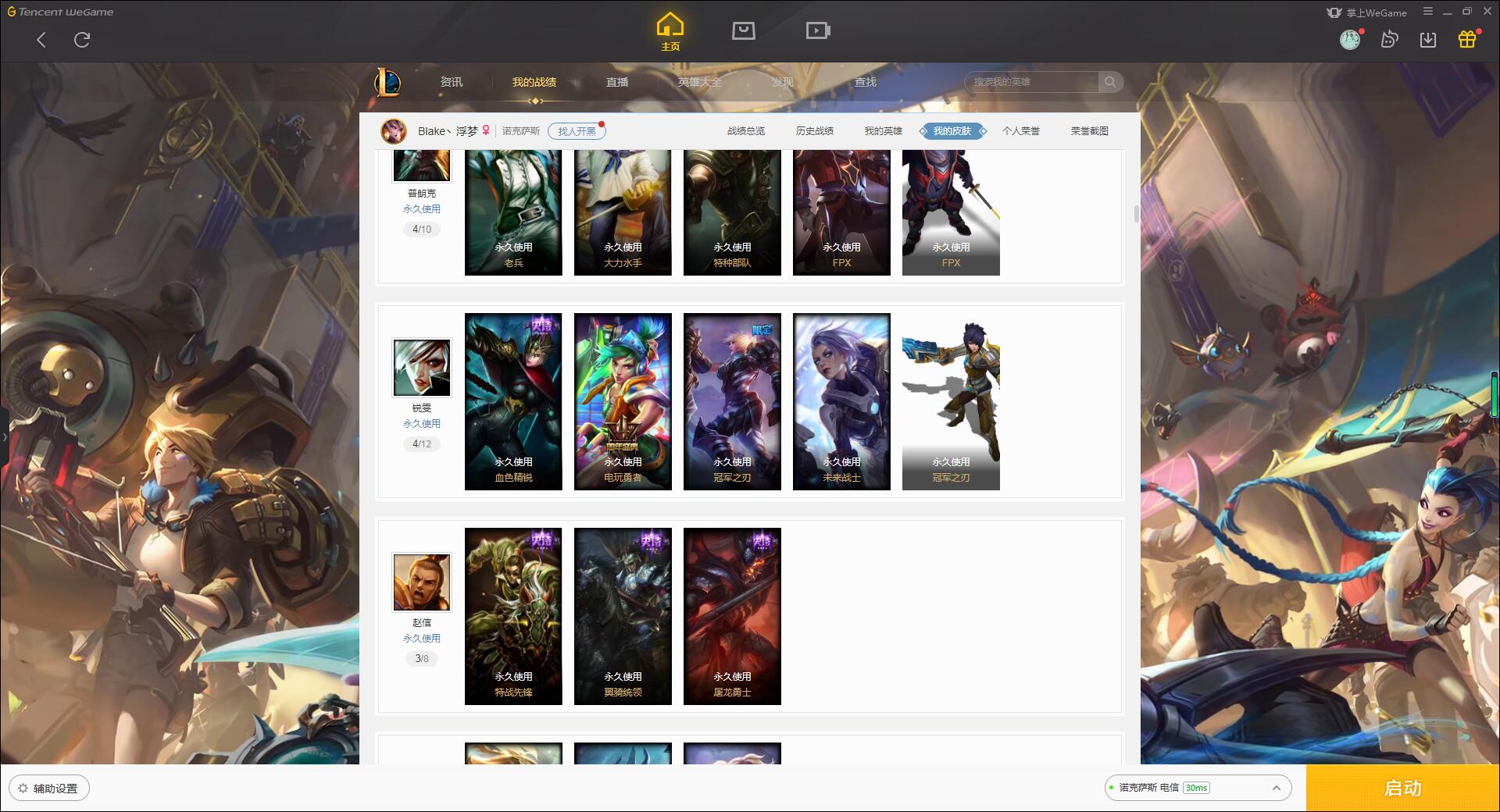Click the 4/12 skin count badge
This screenshot has width=1500, height=812.
(422, 444)
